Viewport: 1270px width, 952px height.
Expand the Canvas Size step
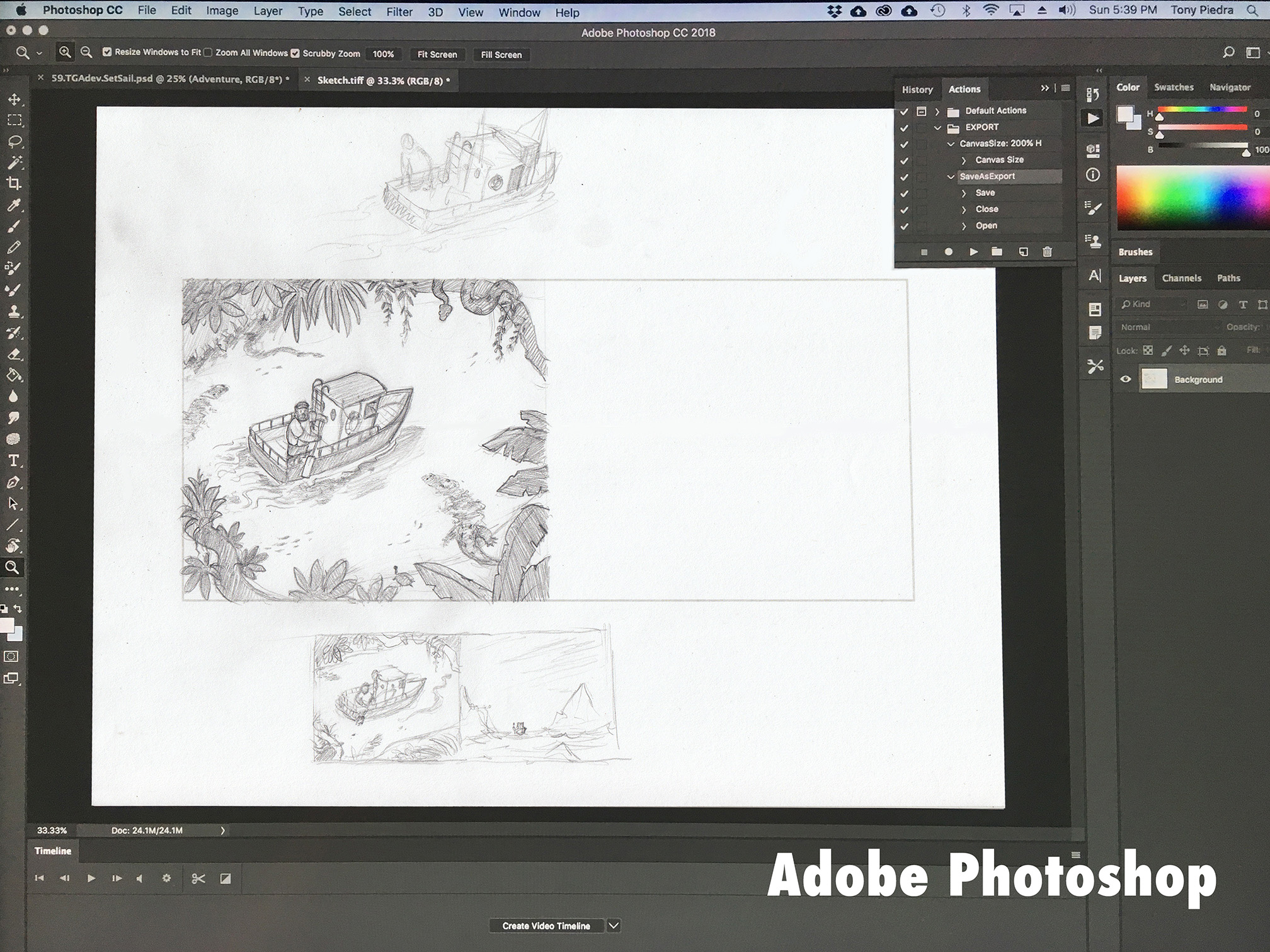tap(964, 161)
